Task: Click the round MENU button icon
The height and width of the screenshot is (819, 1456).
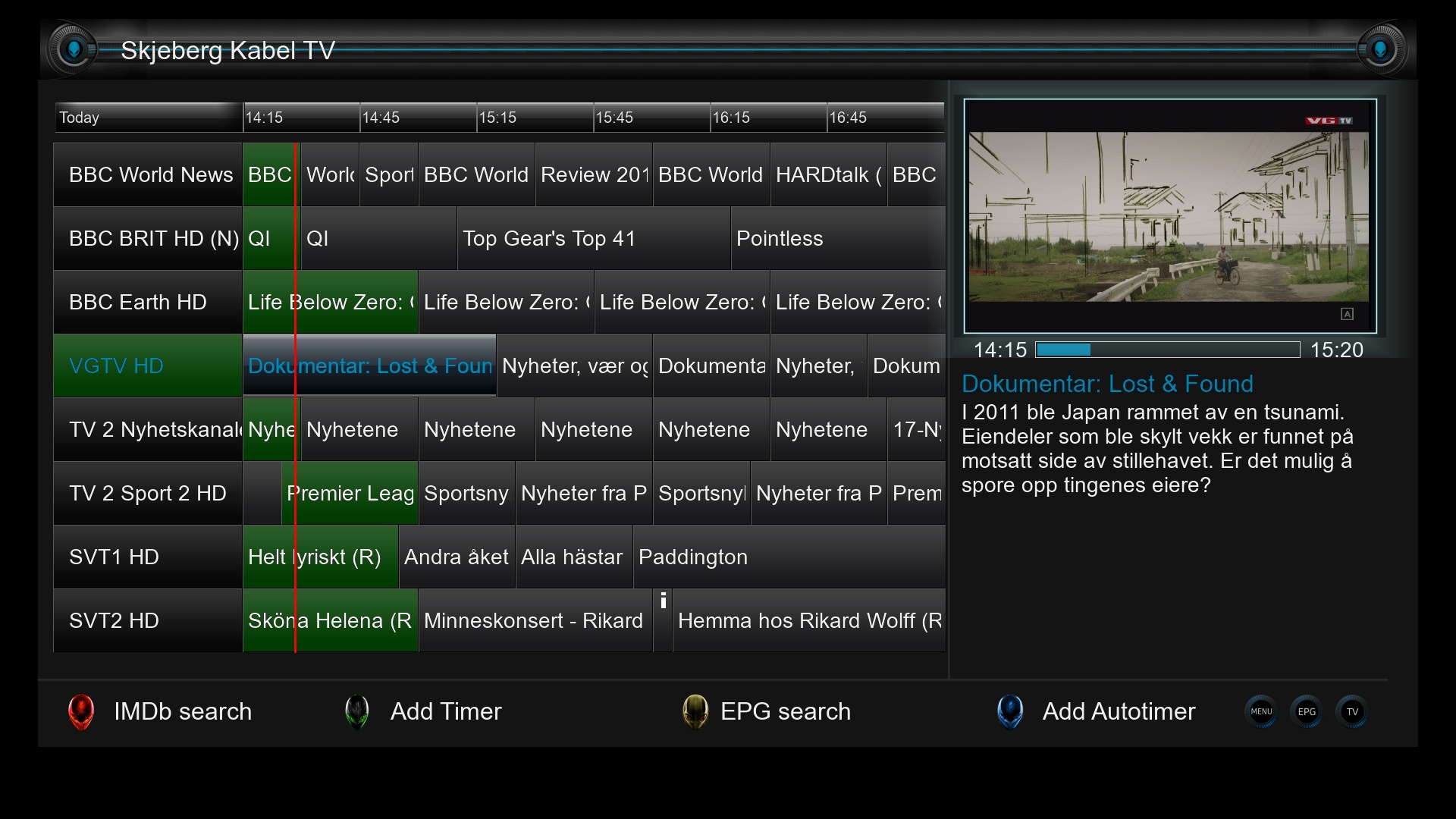Action: point(1261,711)
